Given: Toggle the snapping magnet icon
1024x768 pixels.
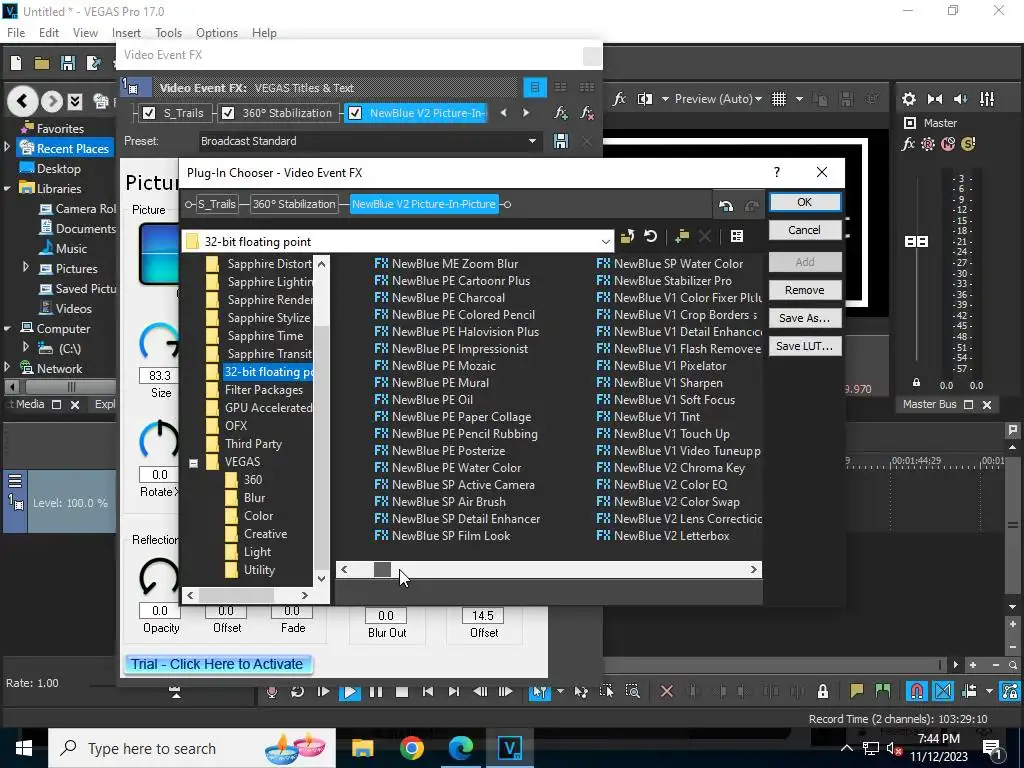Looking at the screenshot, I should click(916, 691).
